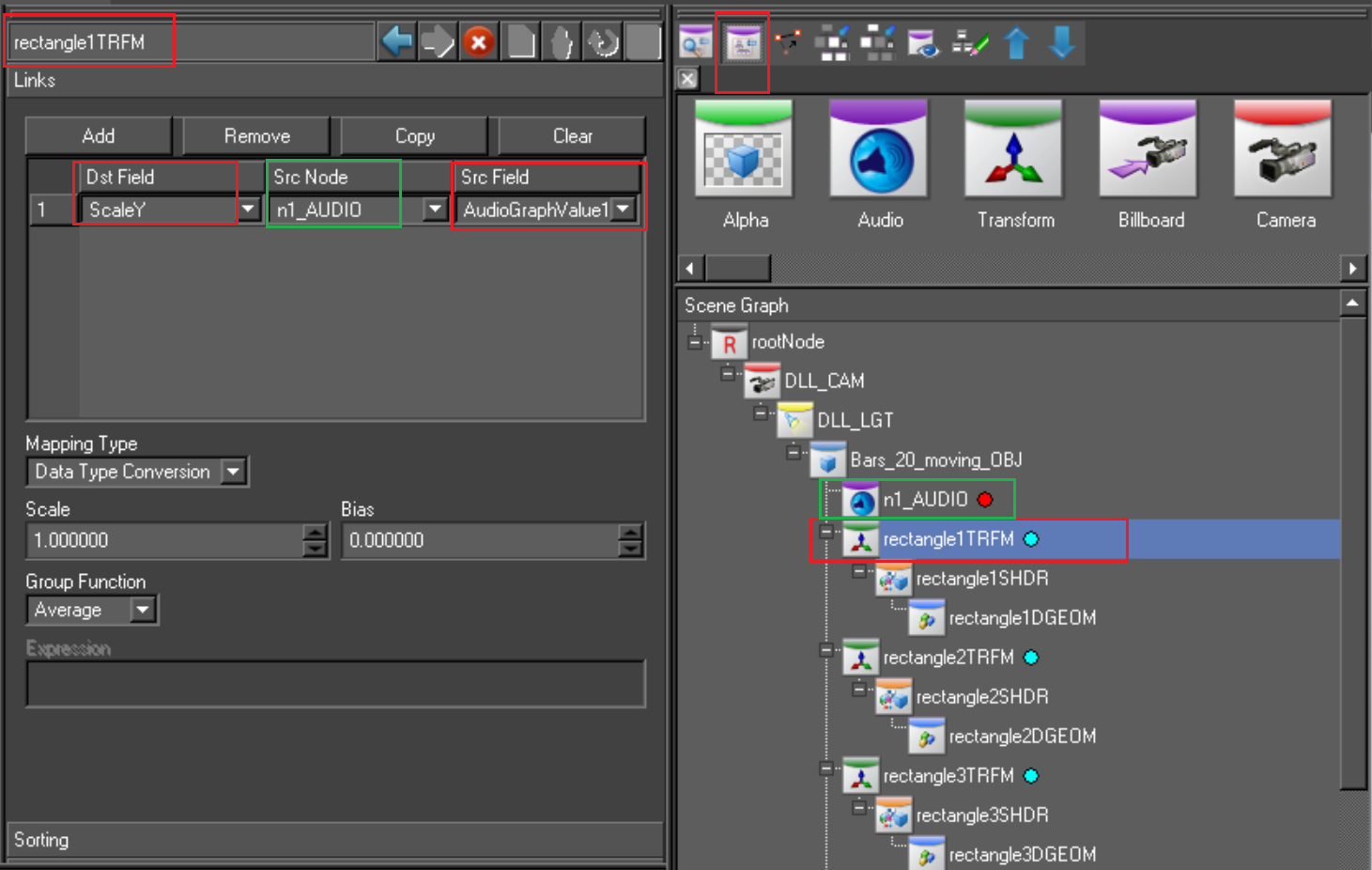Screen dimensions: 1372x870
Task: Click the panel eye preview icon
Action: coord(923,43)
